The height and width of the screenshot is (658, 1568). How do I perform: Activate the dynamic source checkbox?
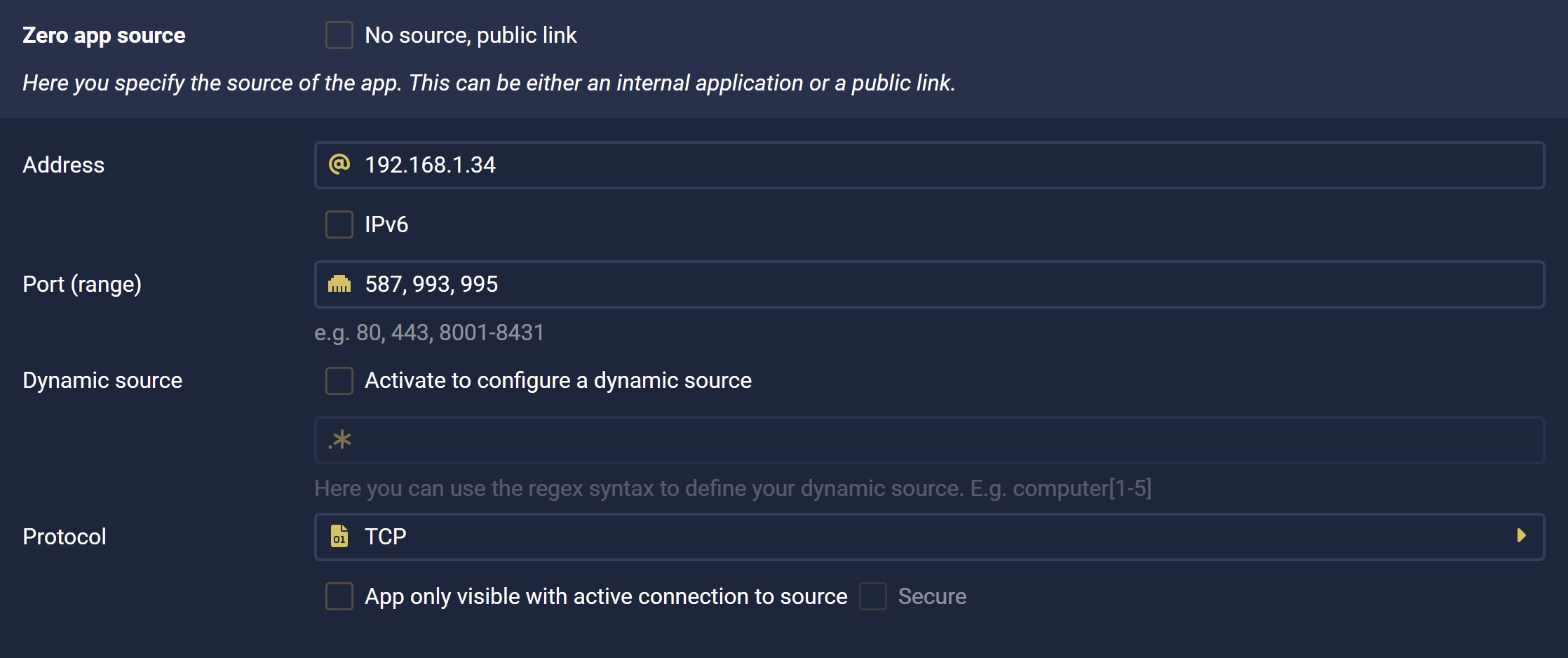coord(339,380)
